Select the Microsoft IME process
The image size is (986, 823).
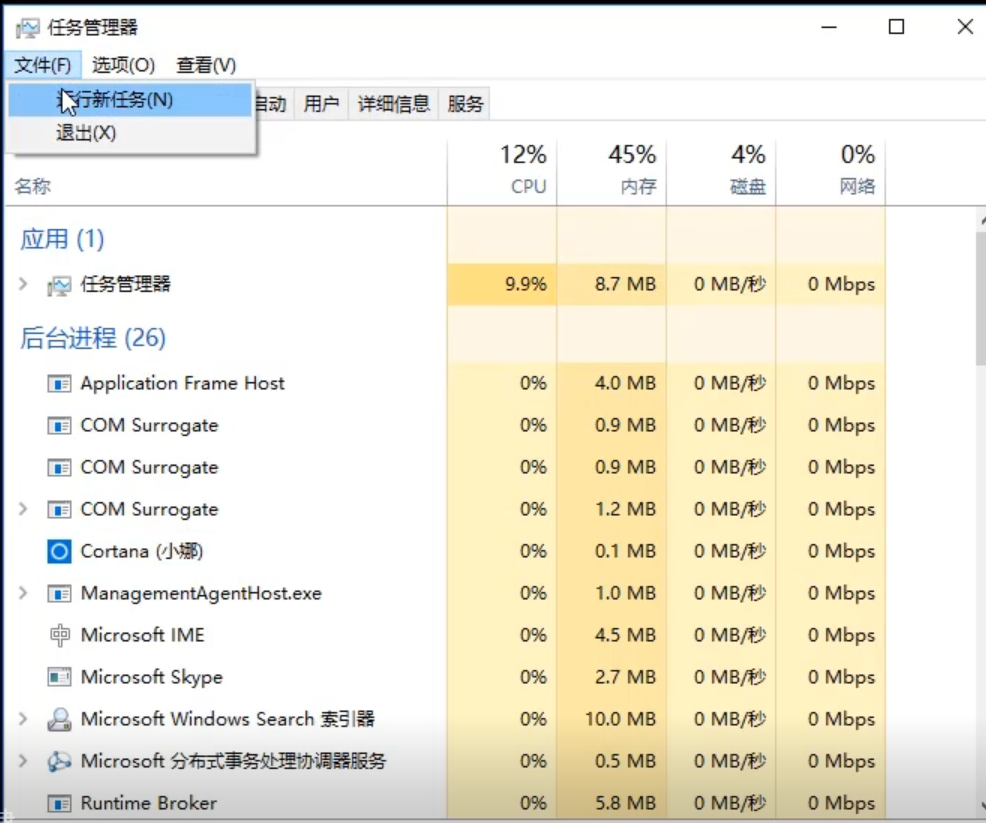[143, 635]
